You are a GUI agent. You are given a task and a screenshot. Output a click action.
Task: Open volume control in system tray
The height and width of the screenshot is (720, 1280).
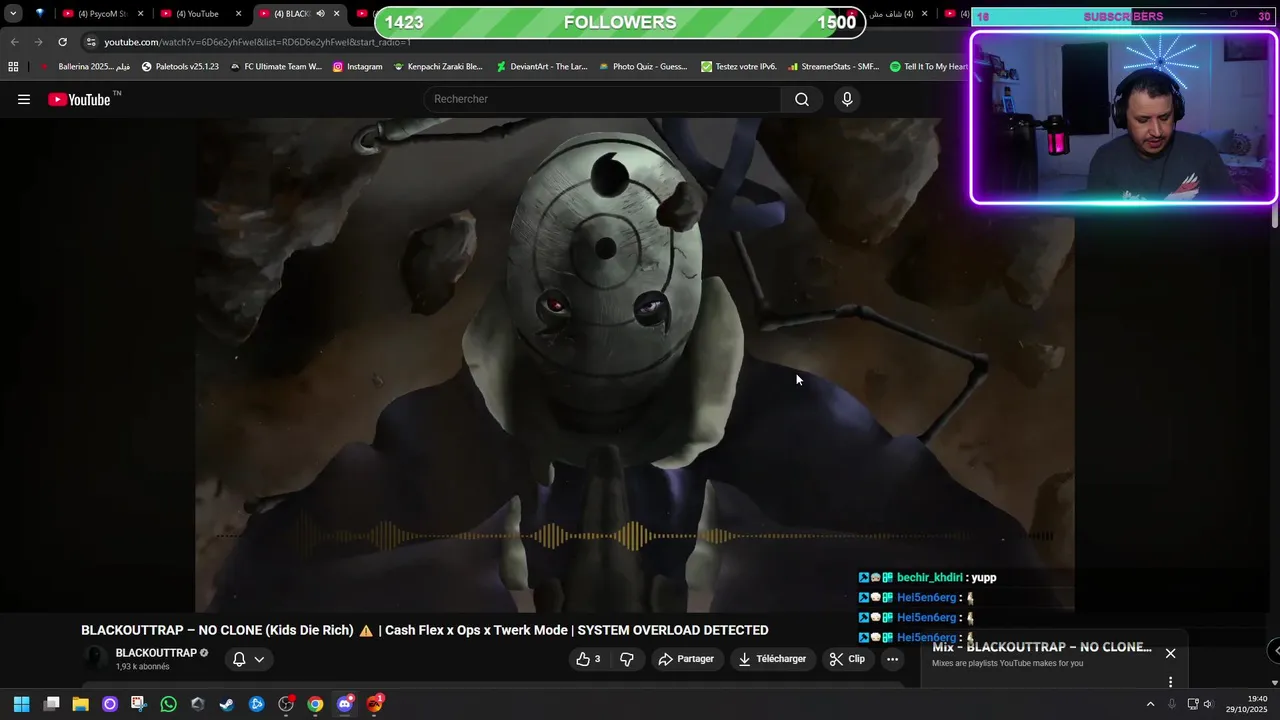point(1209,704)
